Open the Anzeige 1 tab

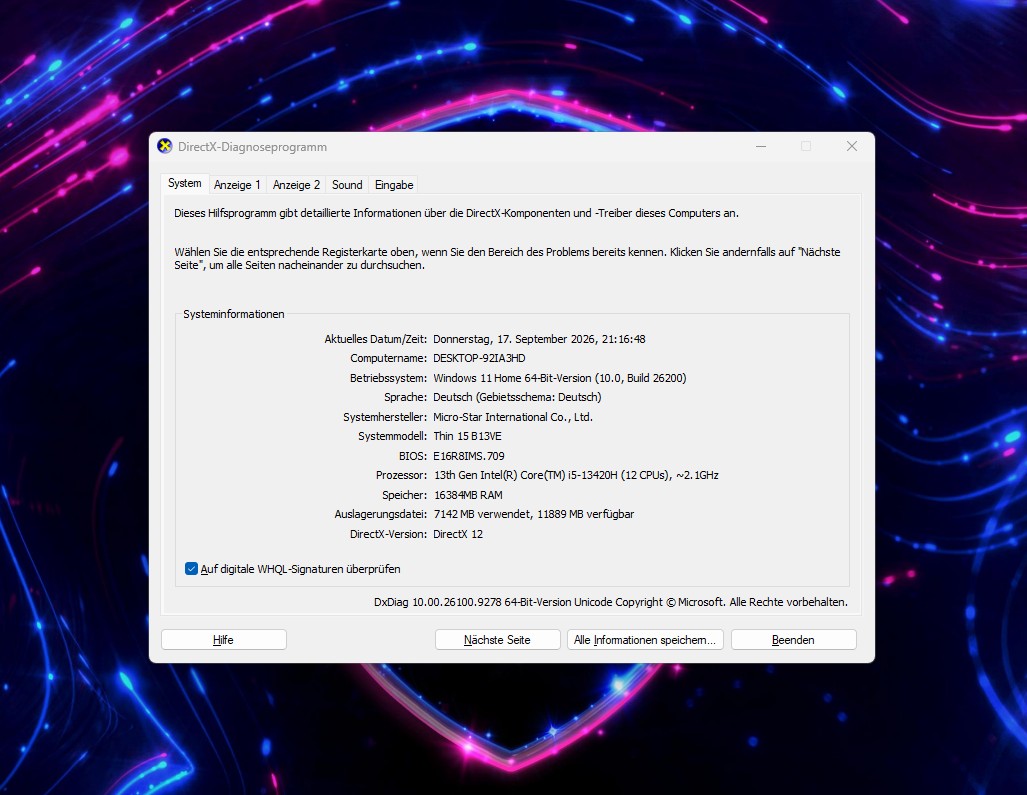tap(237, 185)
